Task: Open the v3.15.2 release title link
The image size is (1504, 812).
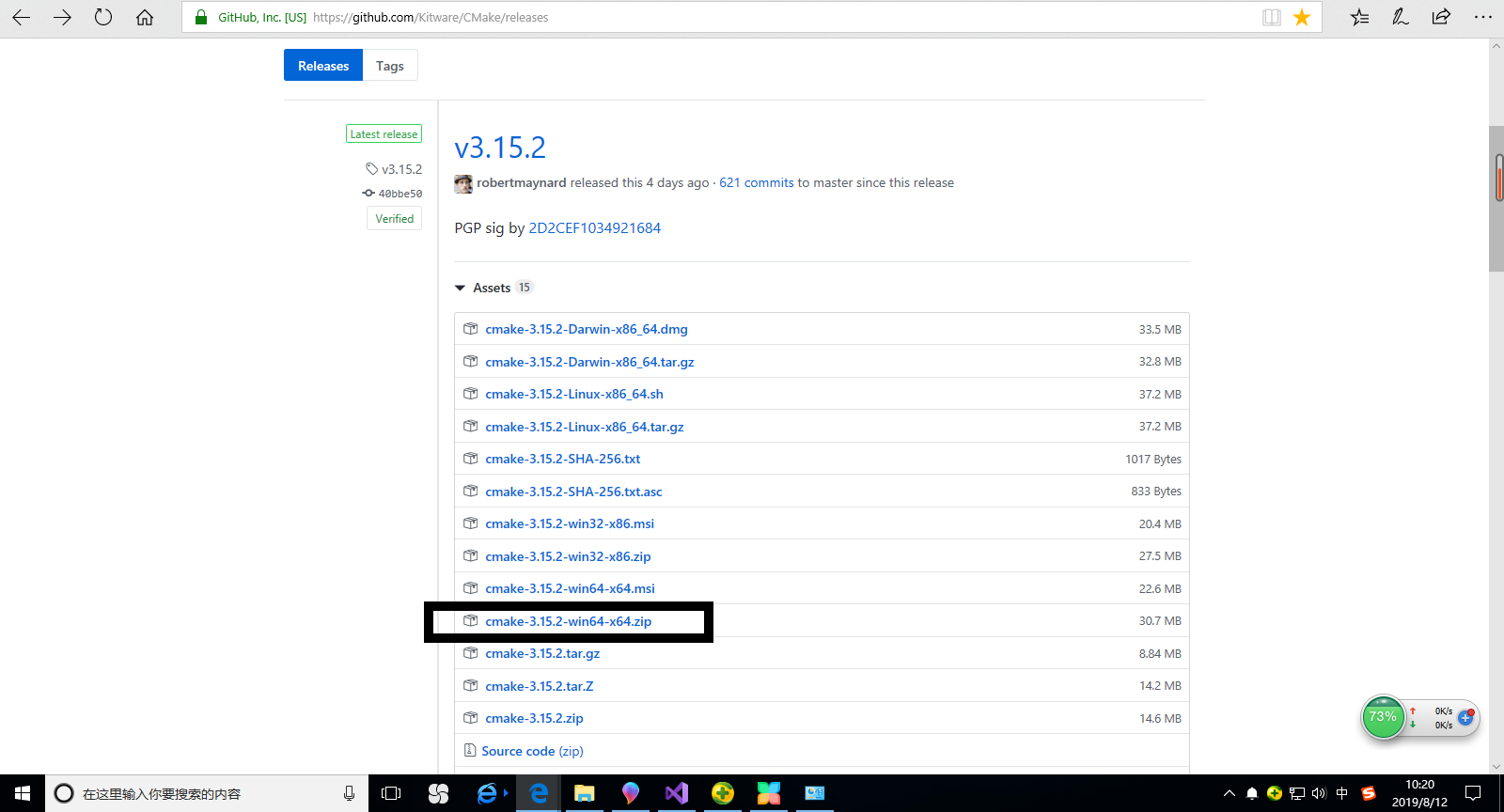Action: [500, 148]
